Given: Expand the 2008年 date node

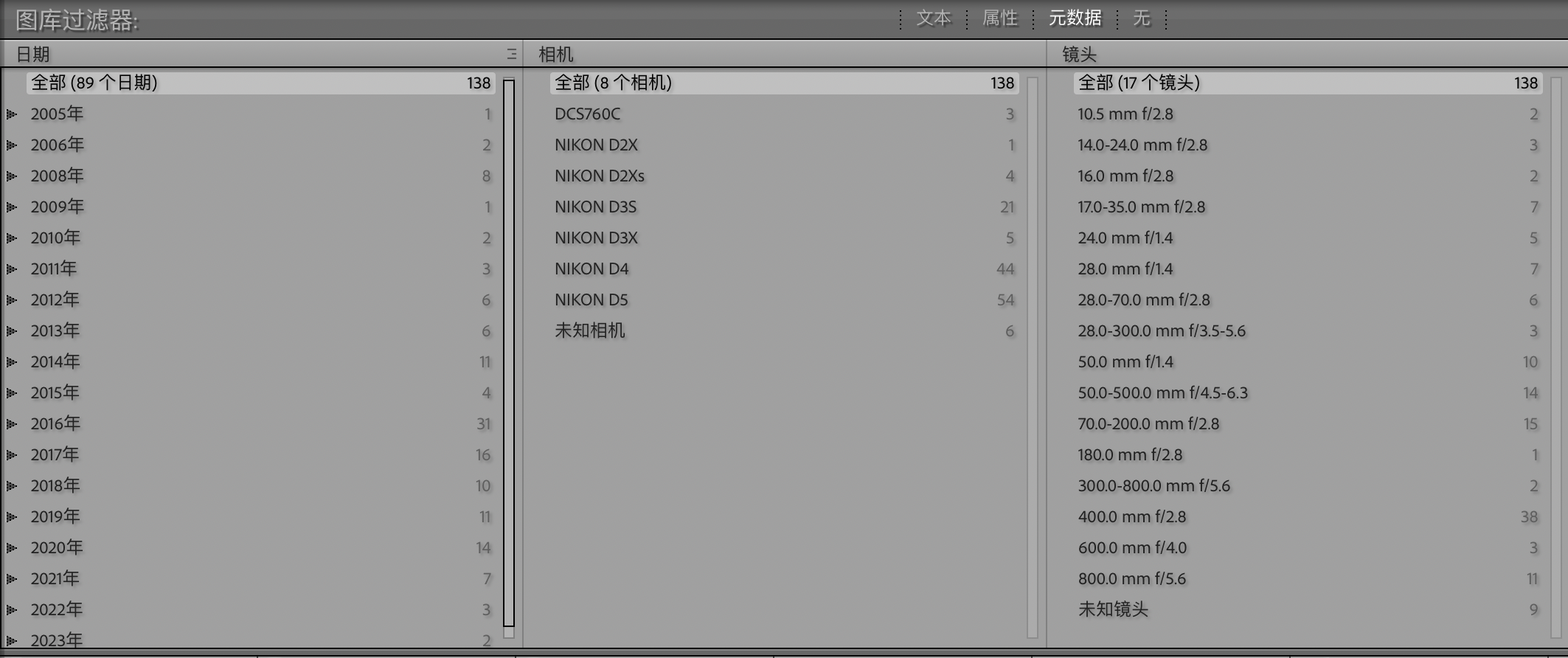Looking at the screenshot, I should [x=12, y=176].
